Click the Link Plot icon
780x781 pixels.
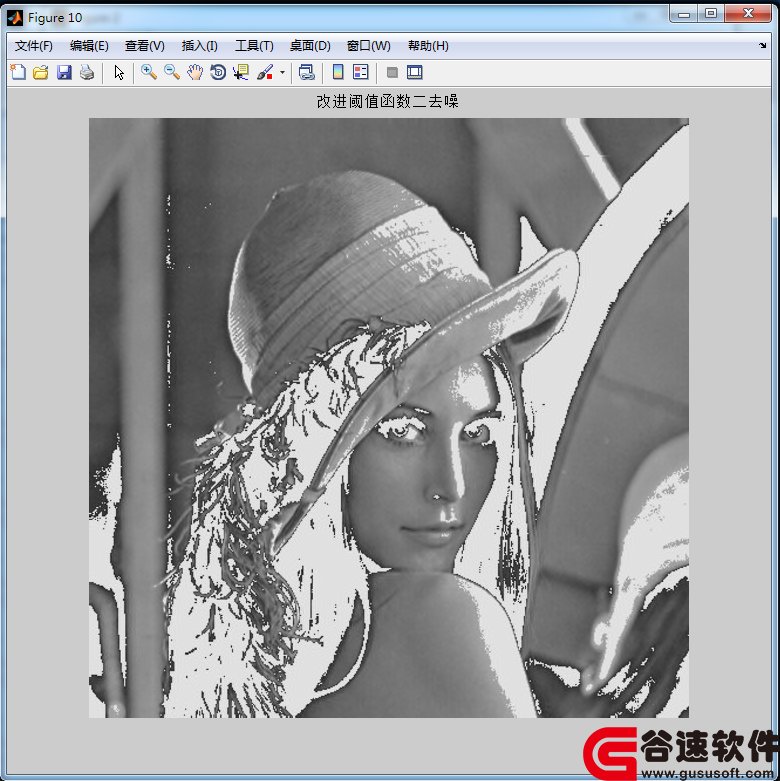click(306, 72)
